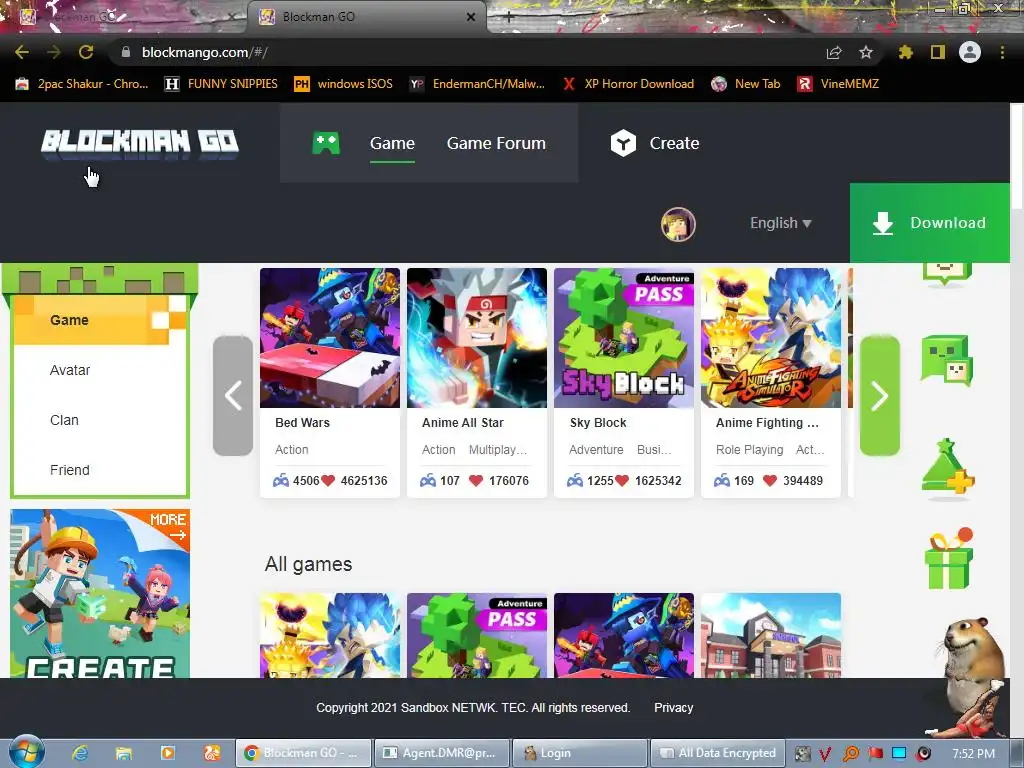Open the taskbar file explorer icon
Viewport: 1024px width, 768px height.
123,753
